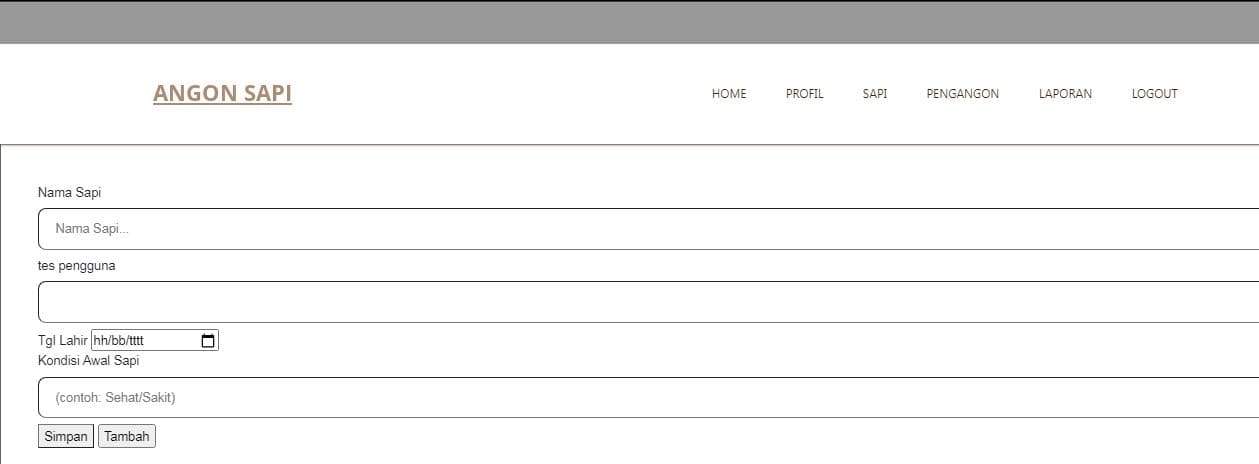
Task: Click LOGOUT in the navigation bar
Action: click(x=1154, y=94)
